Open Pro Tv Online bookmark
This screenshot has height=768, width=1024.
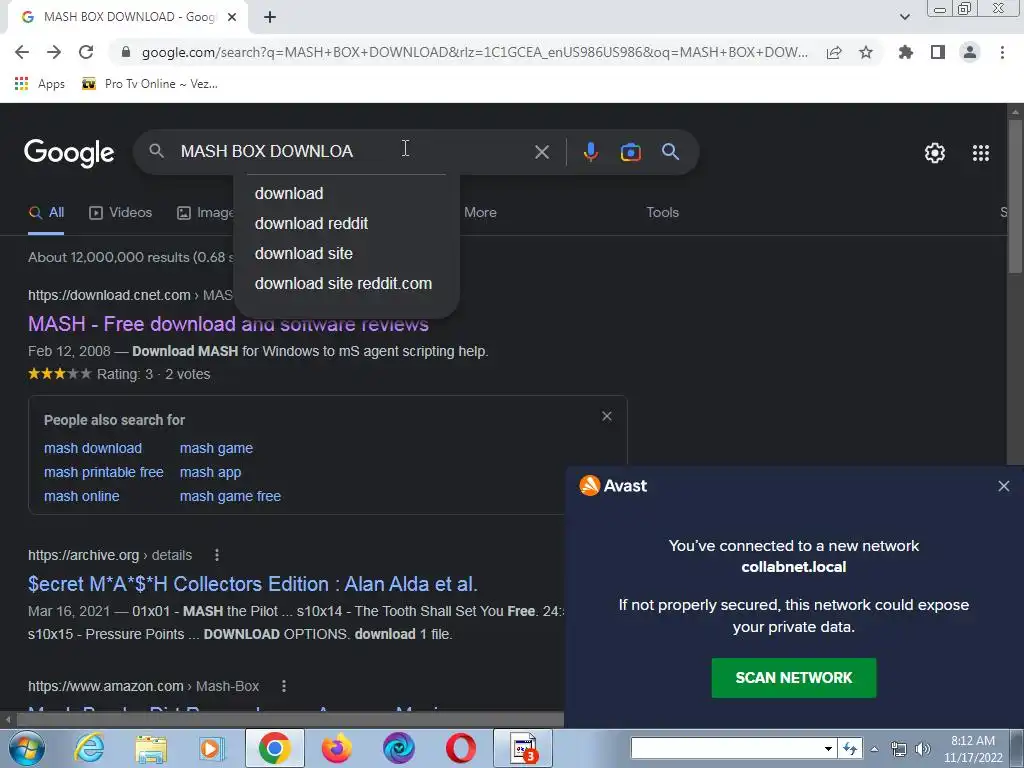150,84
